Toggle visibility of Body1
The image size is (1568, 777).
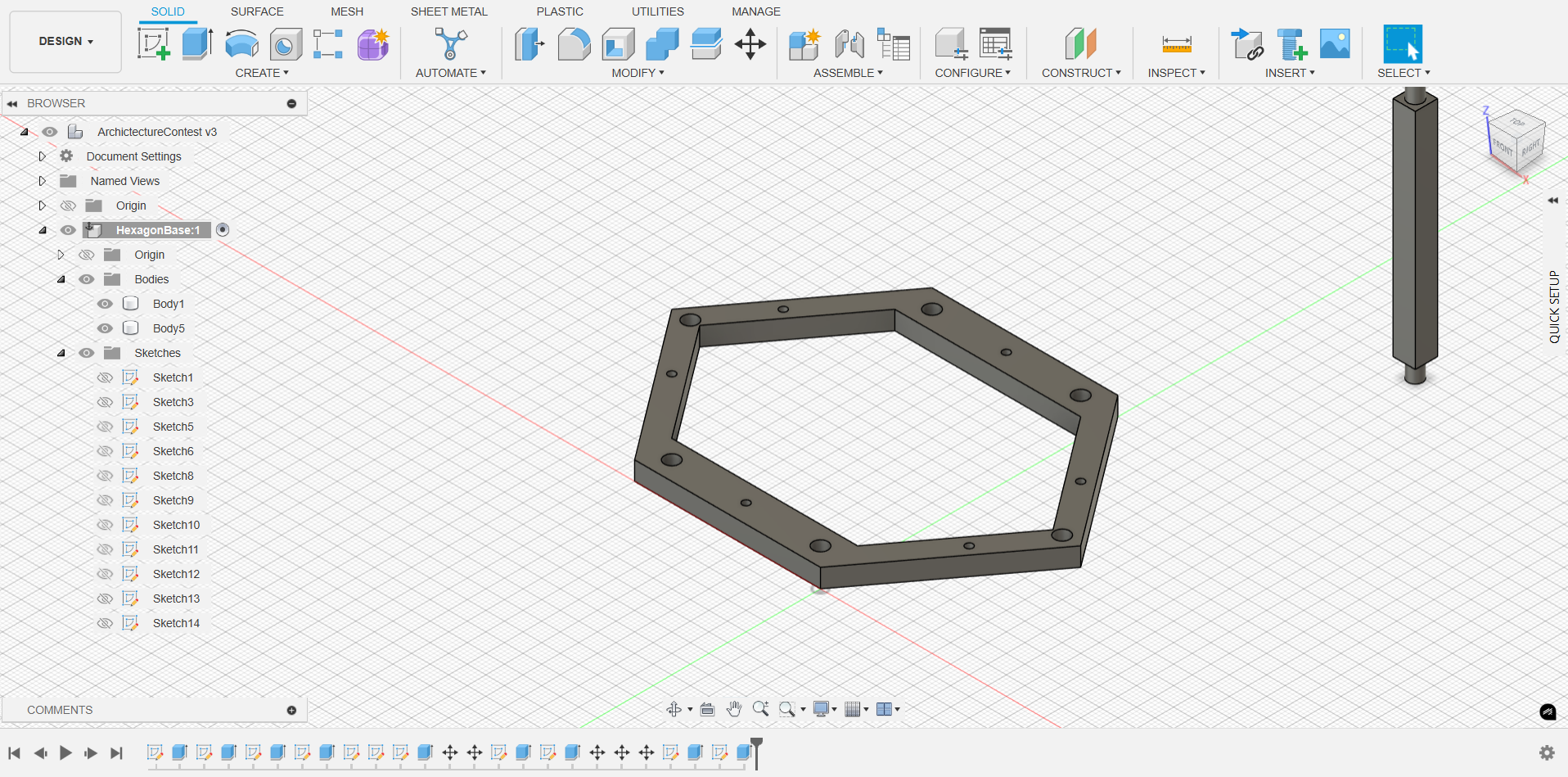click(x=105, y=304)
